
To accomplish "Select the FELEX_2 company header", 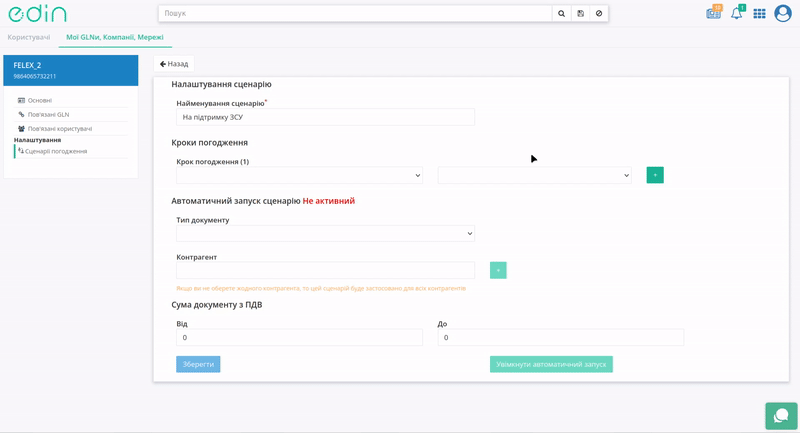I will click(x=70, y=70).
